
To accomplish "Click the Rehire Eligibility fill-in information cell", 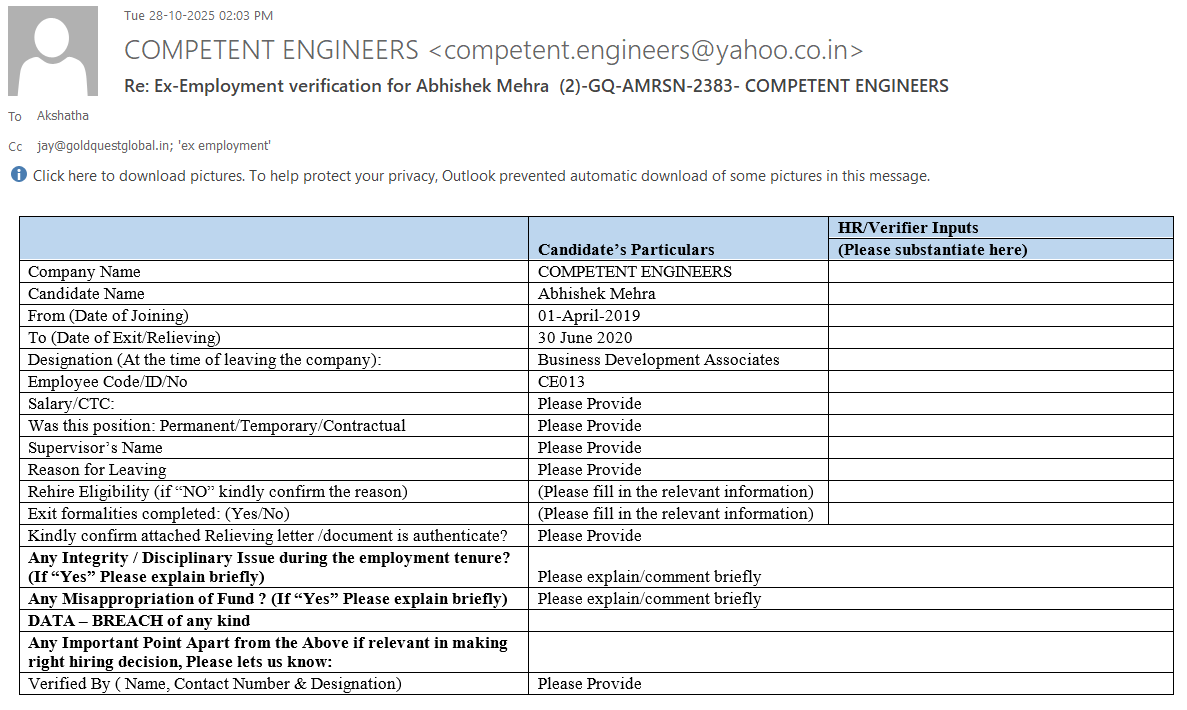I will 676,492.
